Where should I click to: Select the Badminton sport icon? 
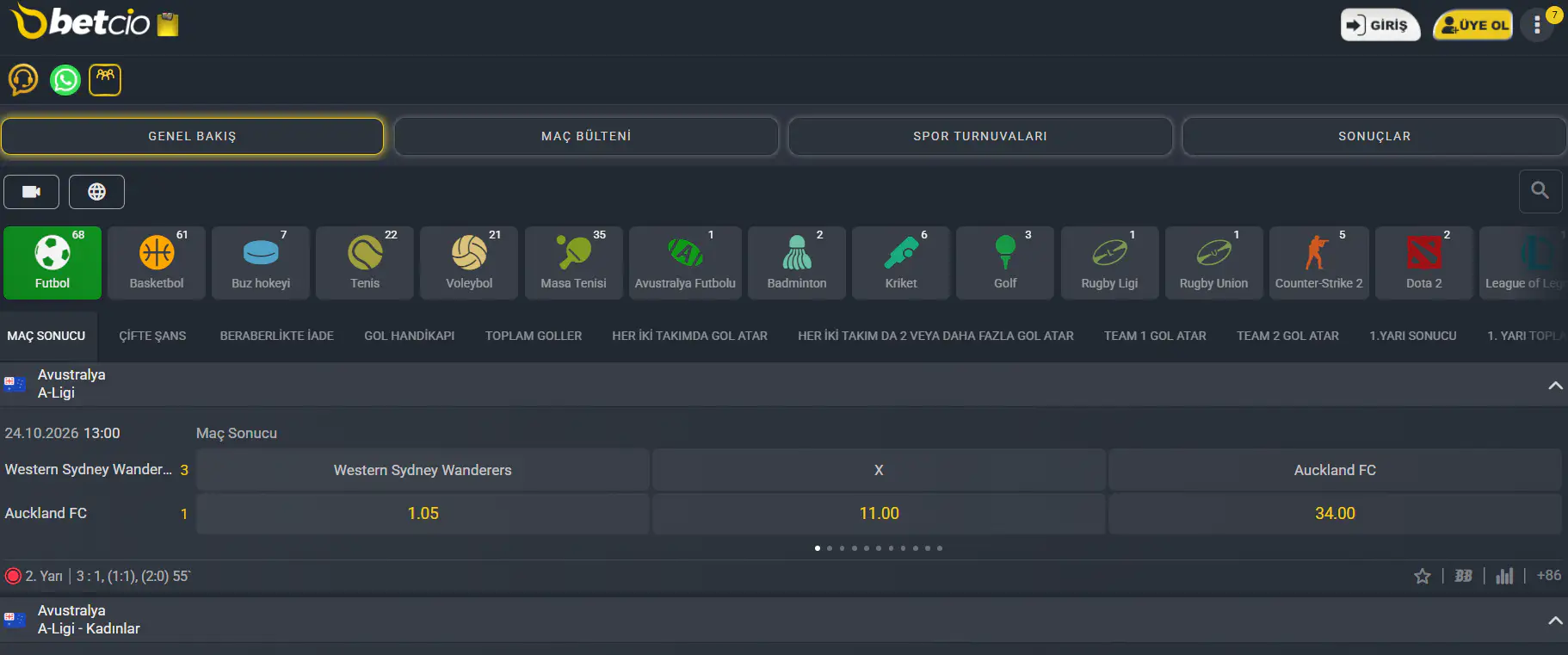coord(797,263)
